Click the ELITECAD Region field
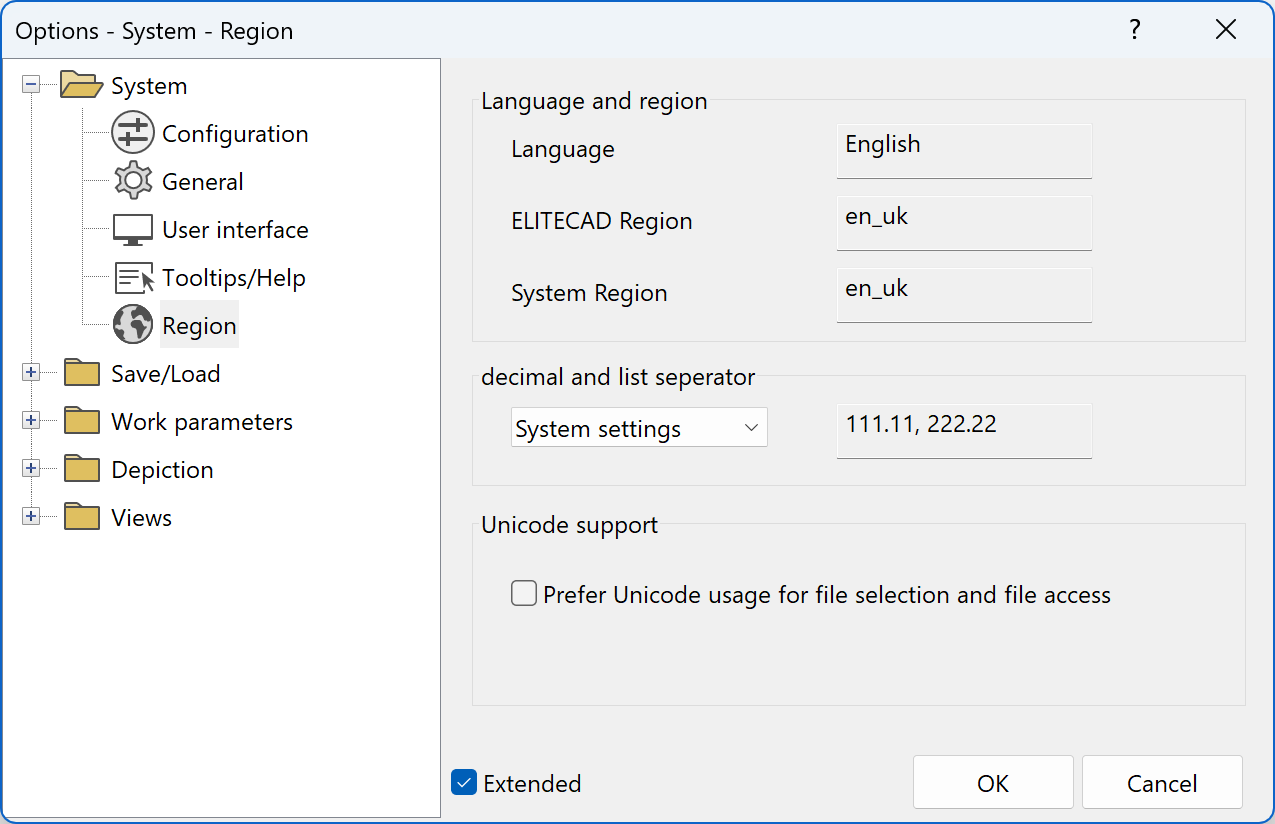This screenshot has width=1275, height=824. click(x=963, y=222)
